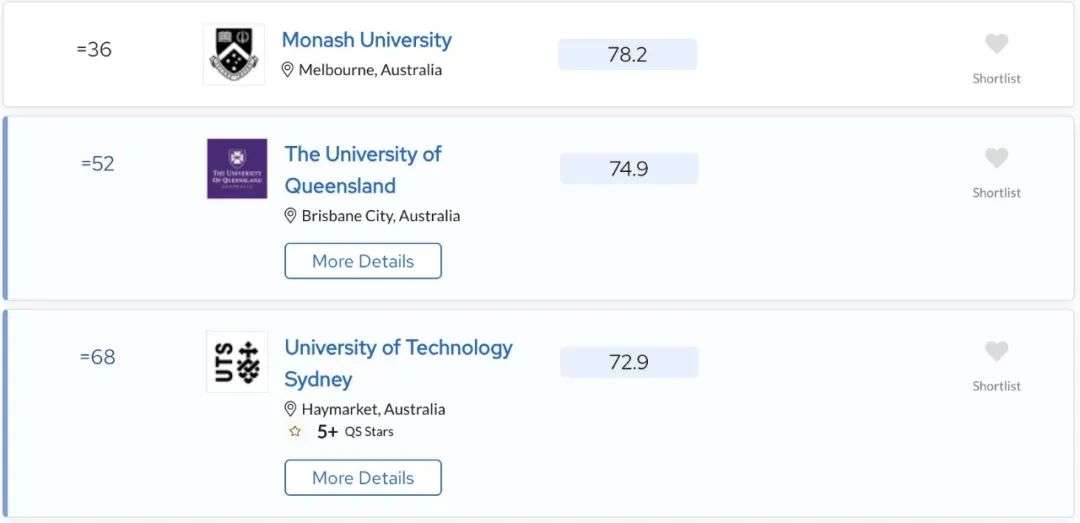Click the 72.9 score bar
Screen dimensions: 1080x523
[x=629, y=362]
